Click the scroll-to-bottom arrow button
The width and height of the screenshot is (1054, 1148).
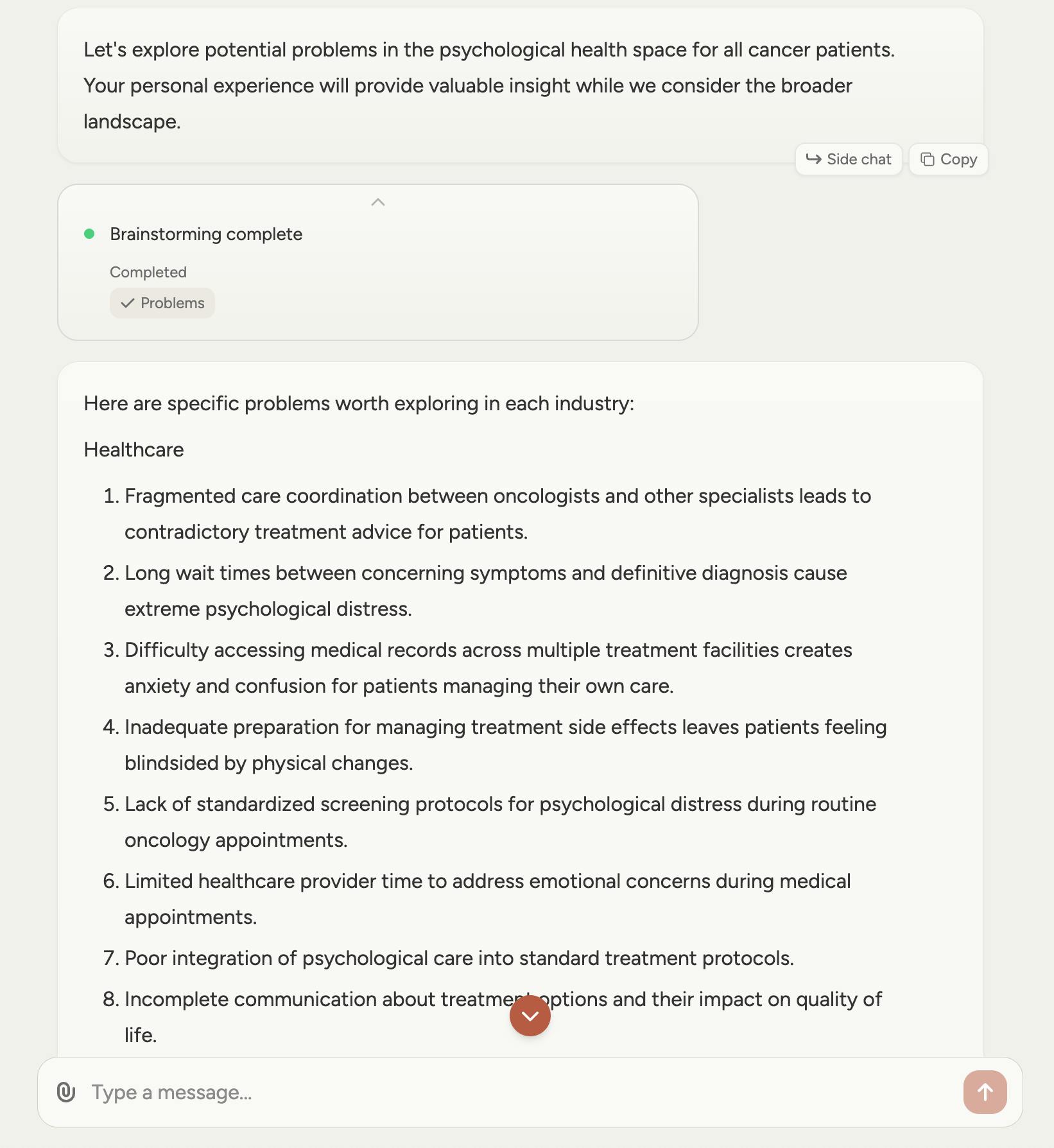coord(530,1016)
